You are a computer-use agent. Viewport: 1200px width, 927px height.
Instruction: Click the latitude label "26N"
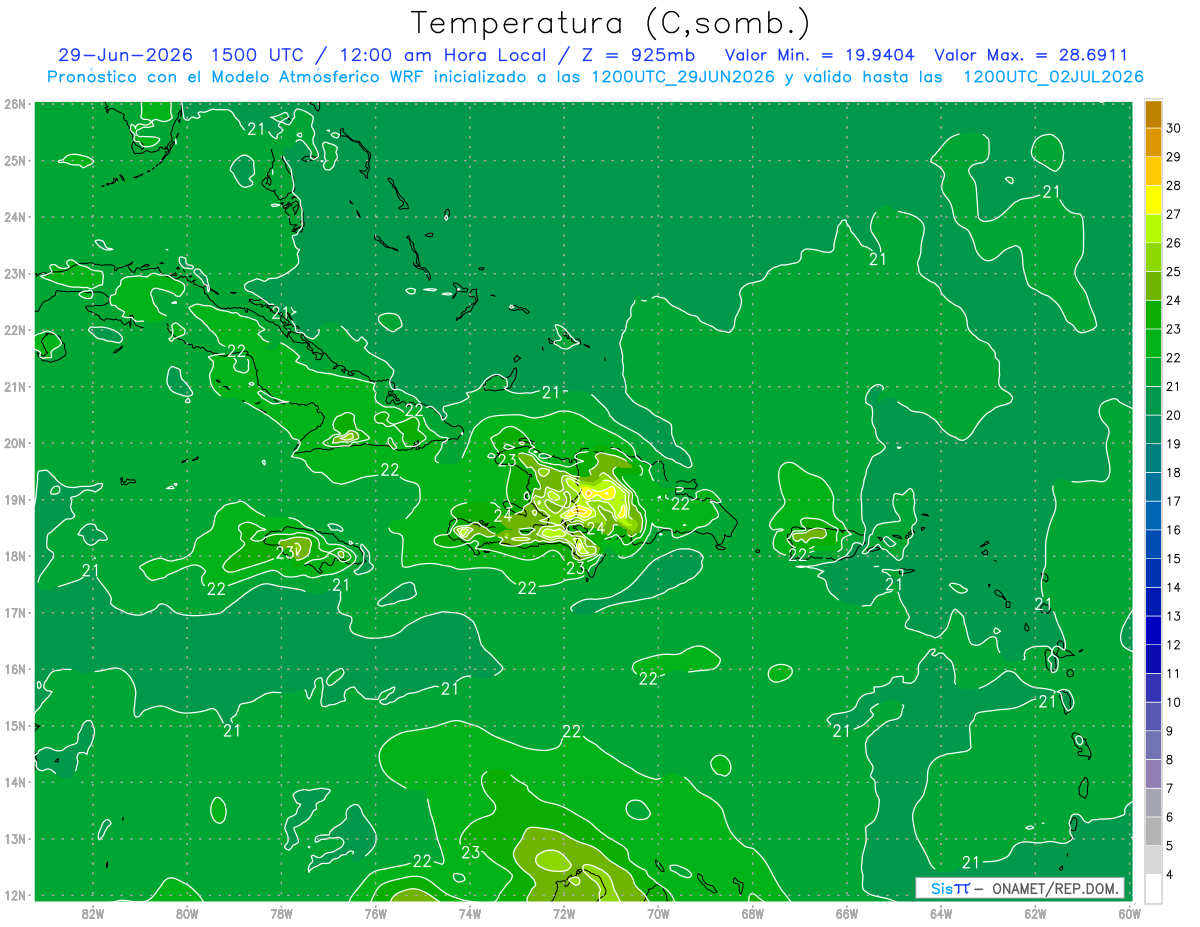[x=15, y=103]
